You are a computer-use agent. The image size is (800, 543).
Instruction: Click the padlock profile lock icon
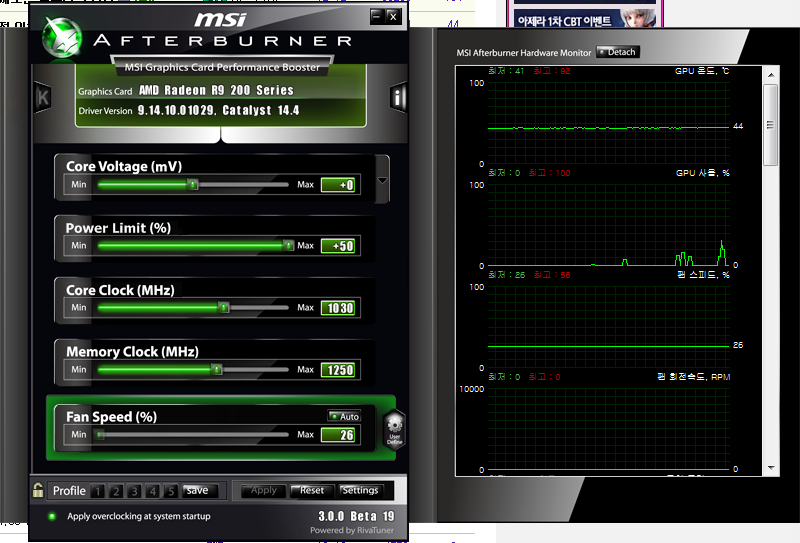click(38, 490)
